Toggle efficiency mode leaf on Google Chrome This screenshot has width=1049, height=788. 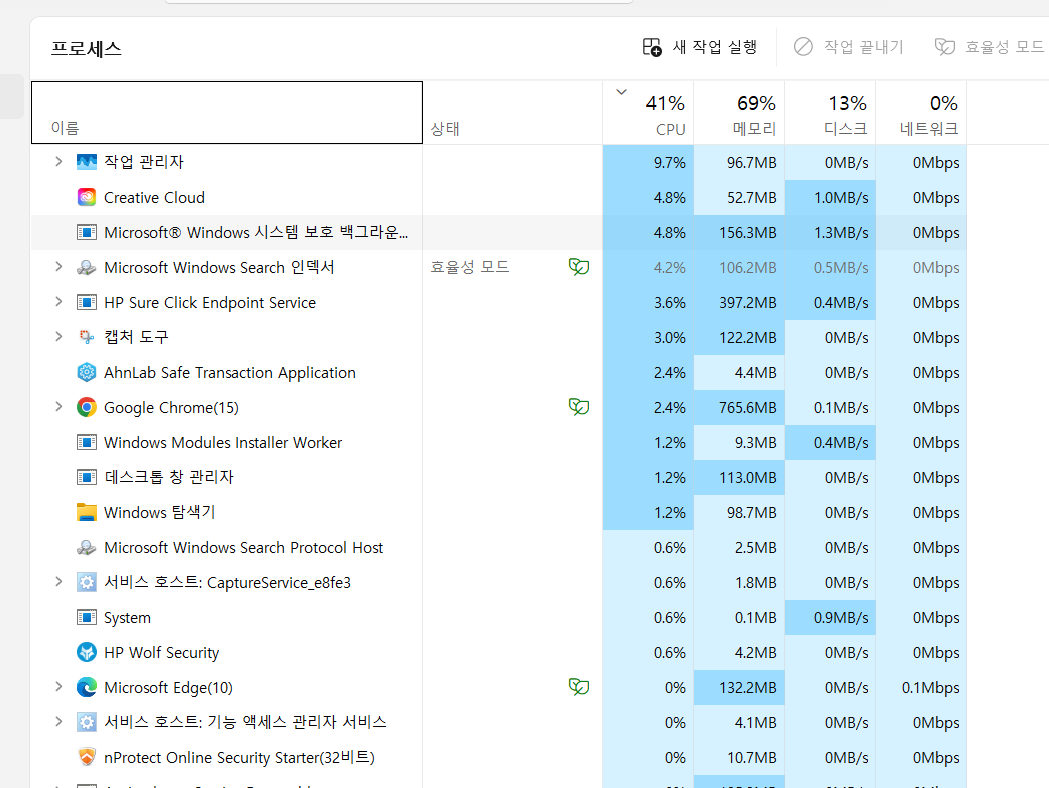click(579, 407)
